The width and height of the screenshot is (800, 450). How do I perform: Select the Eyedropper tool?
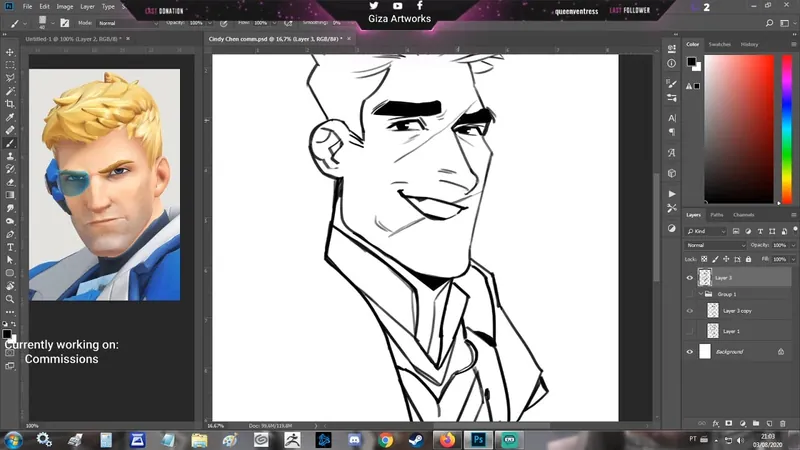pos(10,117)
